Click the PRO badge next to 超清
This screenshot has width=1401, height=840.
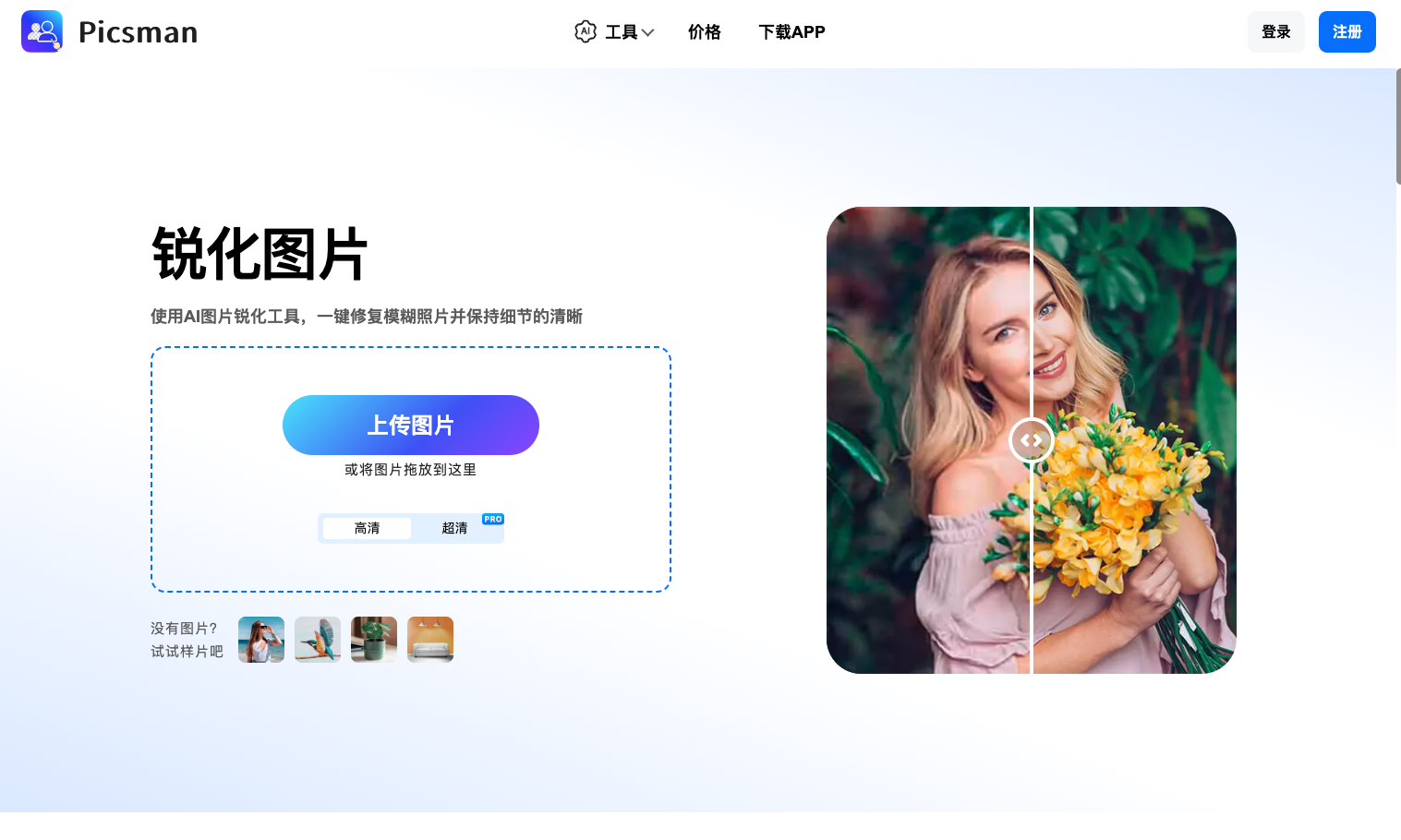tap(493, 518)
